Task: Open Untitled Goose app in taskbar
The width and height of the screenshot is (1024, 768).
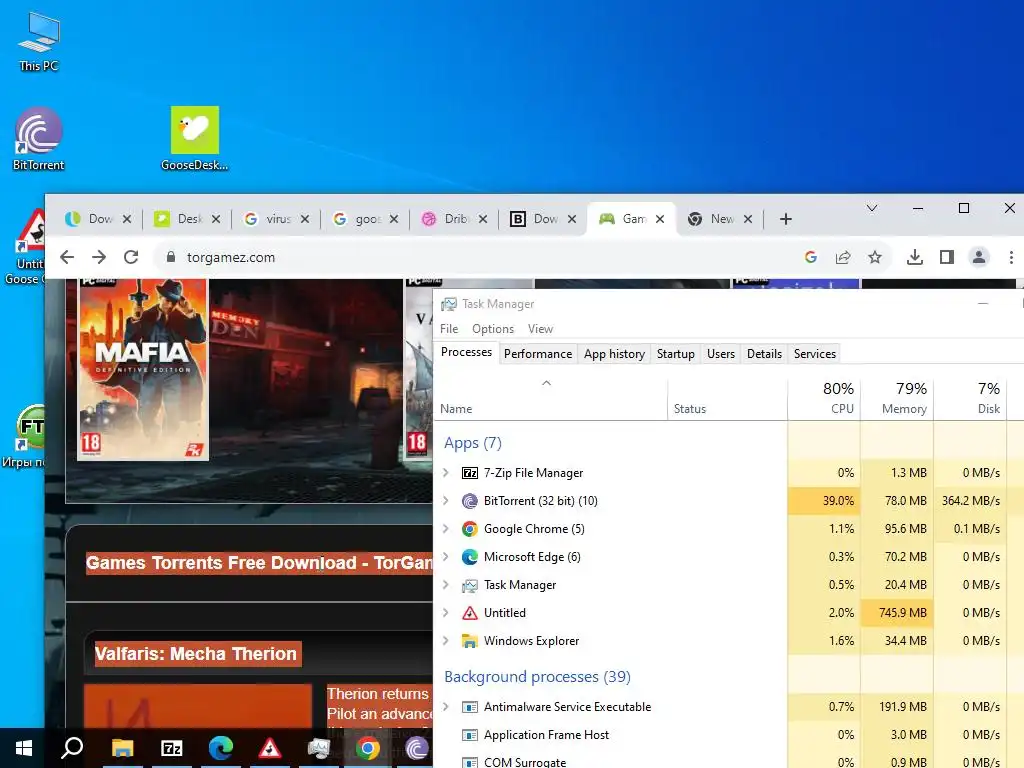Action: [270, 748]
